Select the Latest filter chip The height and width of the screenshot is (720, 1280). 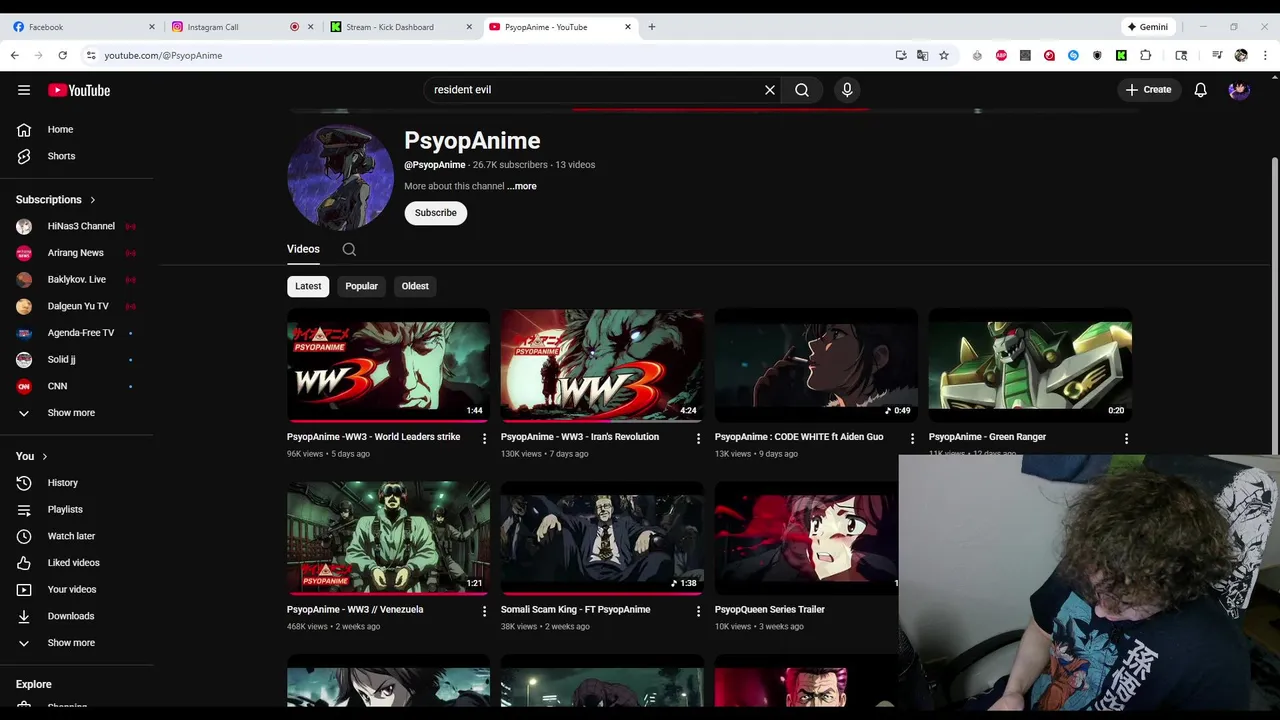[308, 286]
